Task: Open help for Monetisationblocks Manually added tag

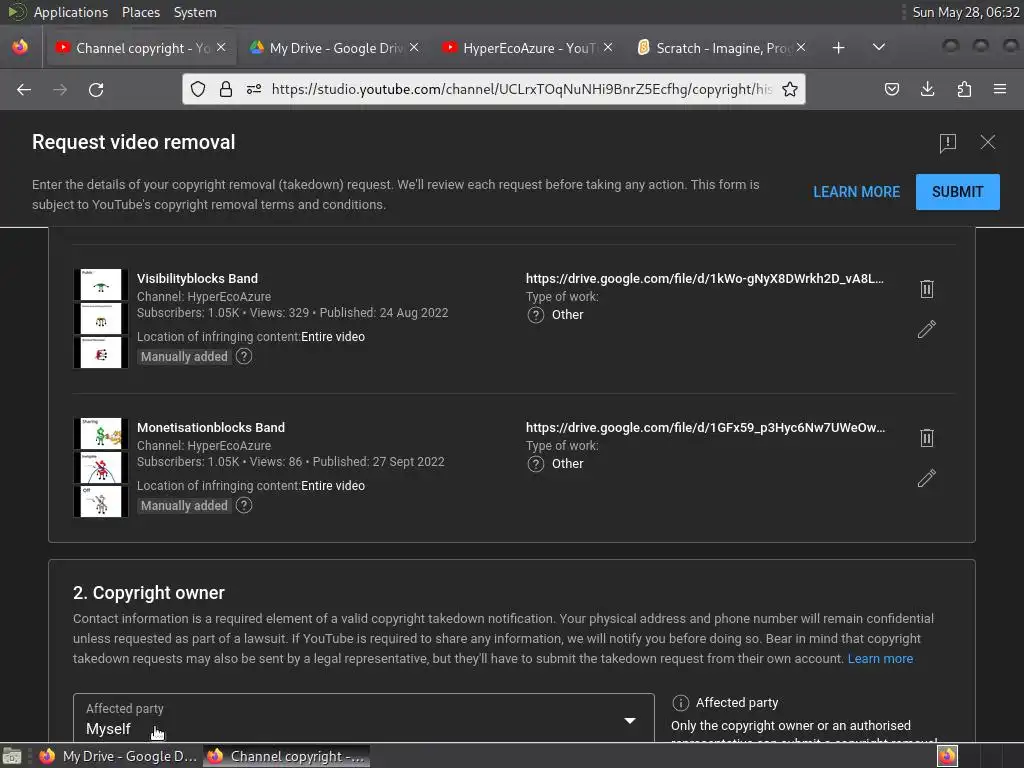Action: pos(244,505)
